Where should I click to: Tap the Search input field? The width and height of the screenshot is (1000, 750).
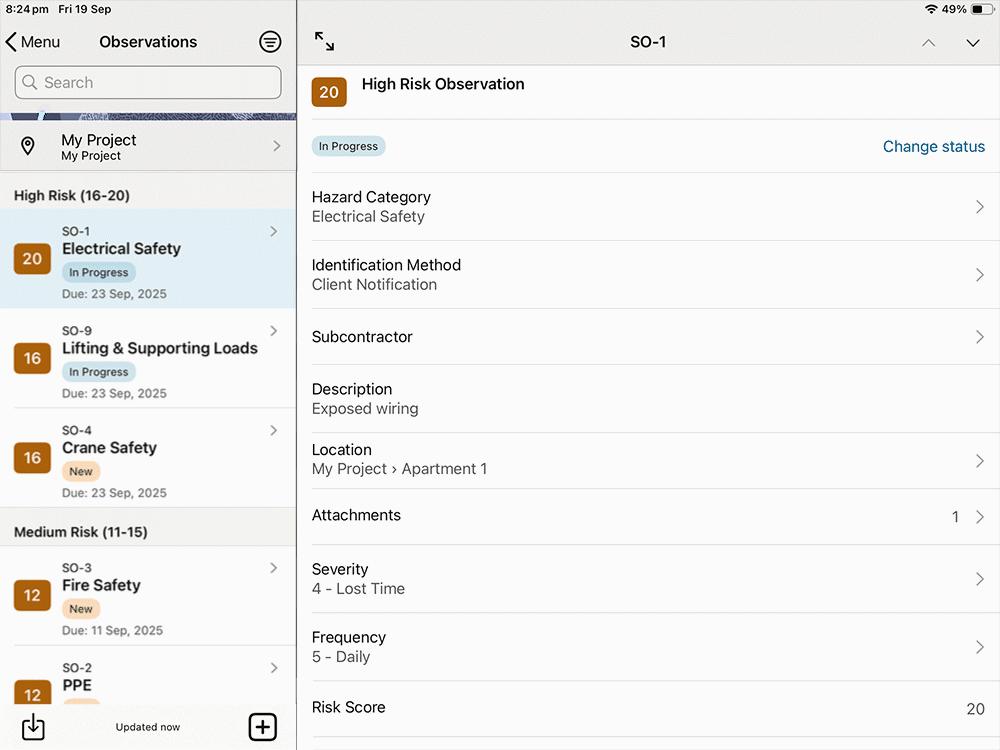pos(148,83)
